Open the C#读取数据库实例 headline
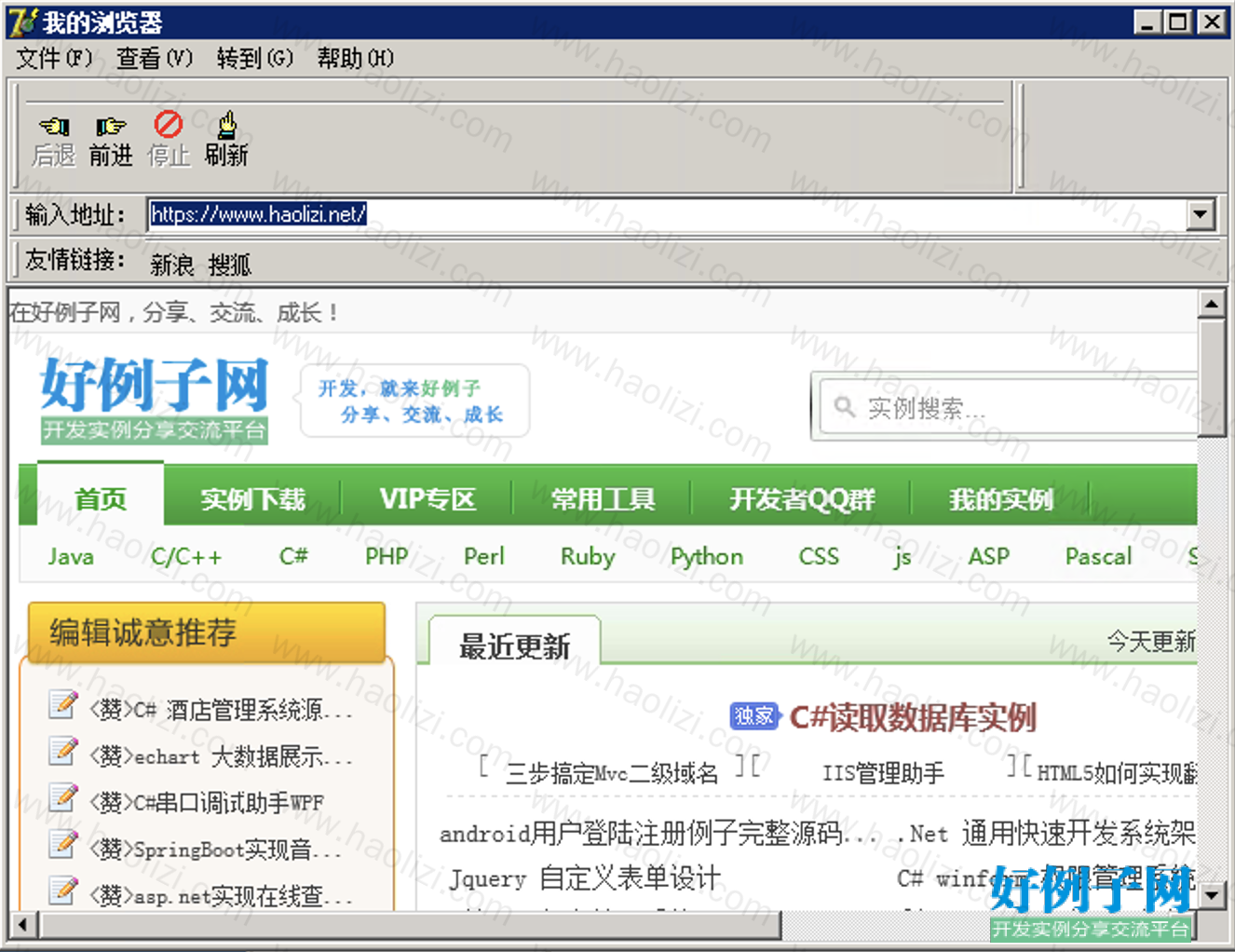The height and width of the screenshot is (952, 1235). [x=913, y=717]
